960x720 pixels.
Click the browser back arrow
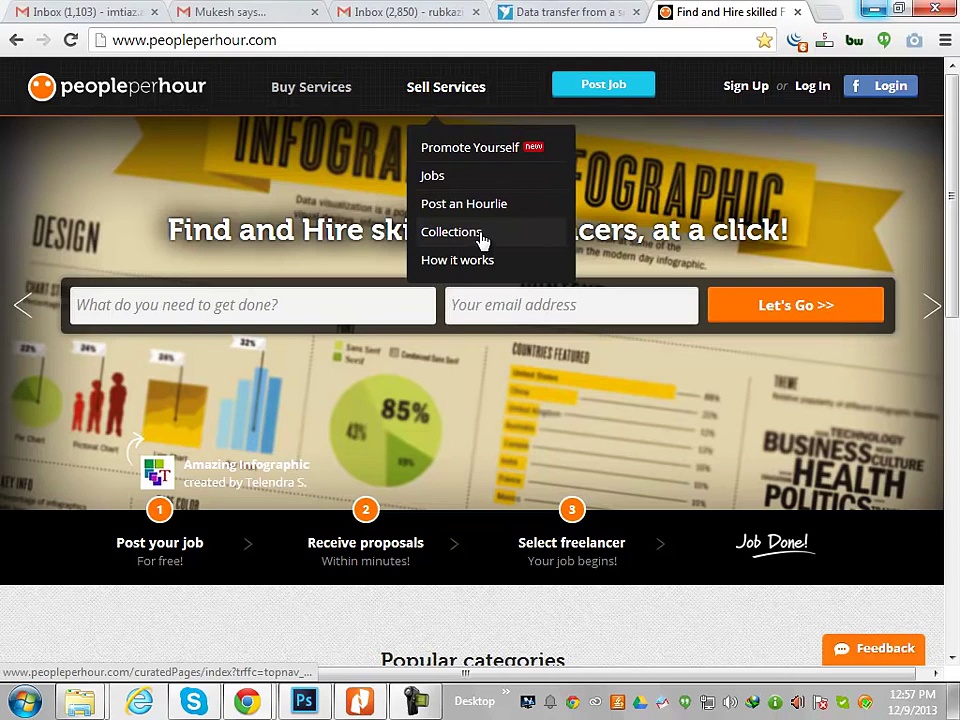[17, 40]
